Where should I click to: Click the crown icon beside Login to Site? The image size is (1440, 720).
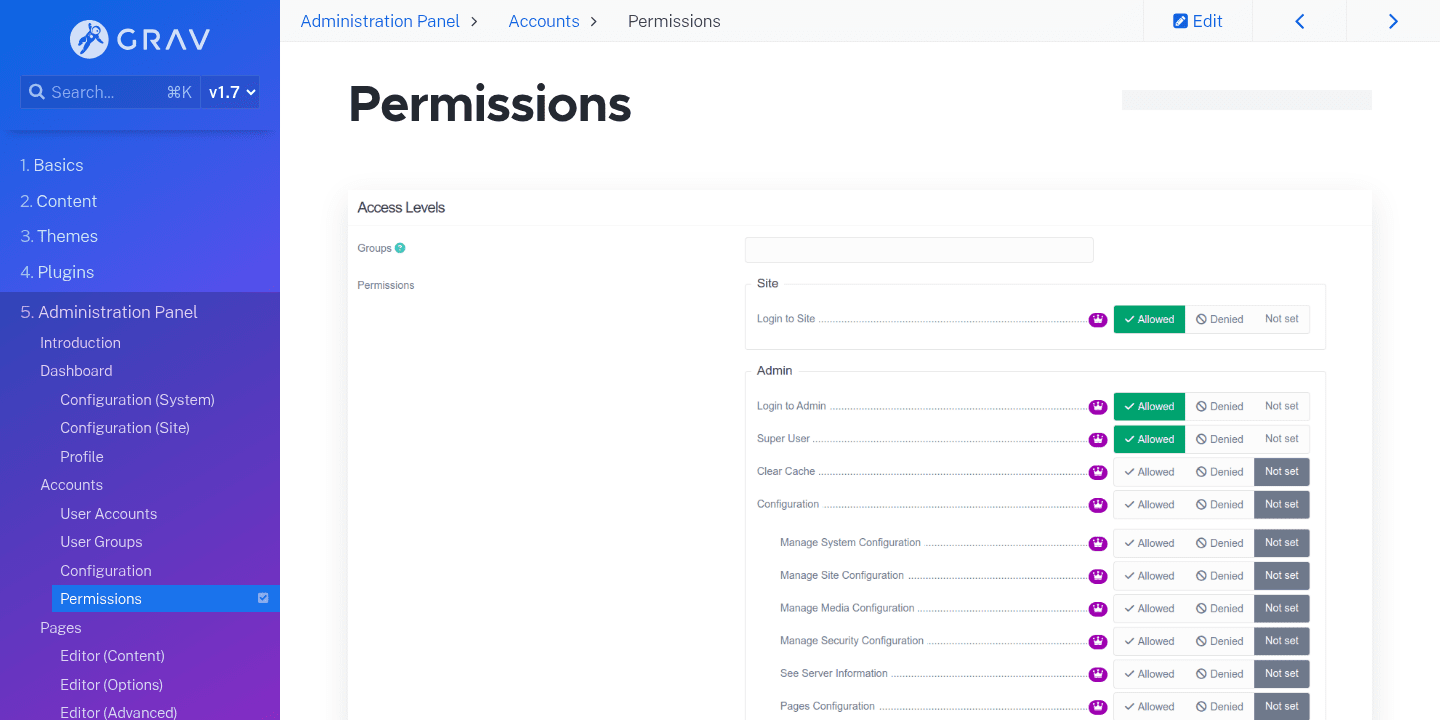[1098, 319]
